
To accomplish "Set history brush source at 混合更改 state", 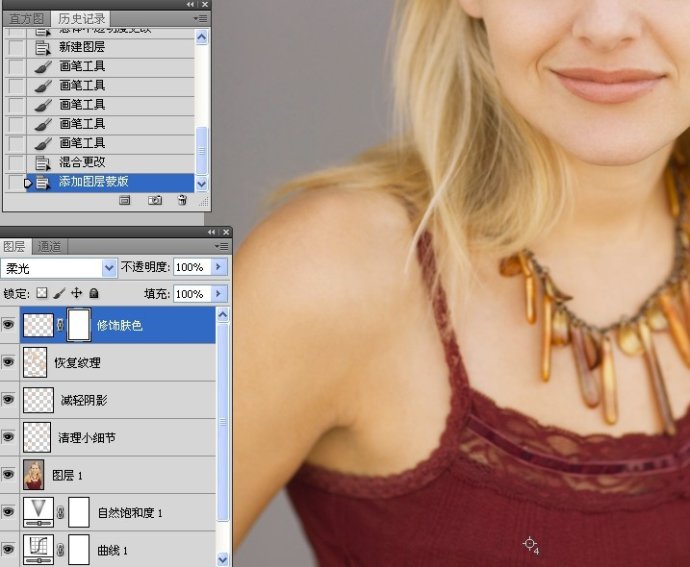I will (16, 162).
